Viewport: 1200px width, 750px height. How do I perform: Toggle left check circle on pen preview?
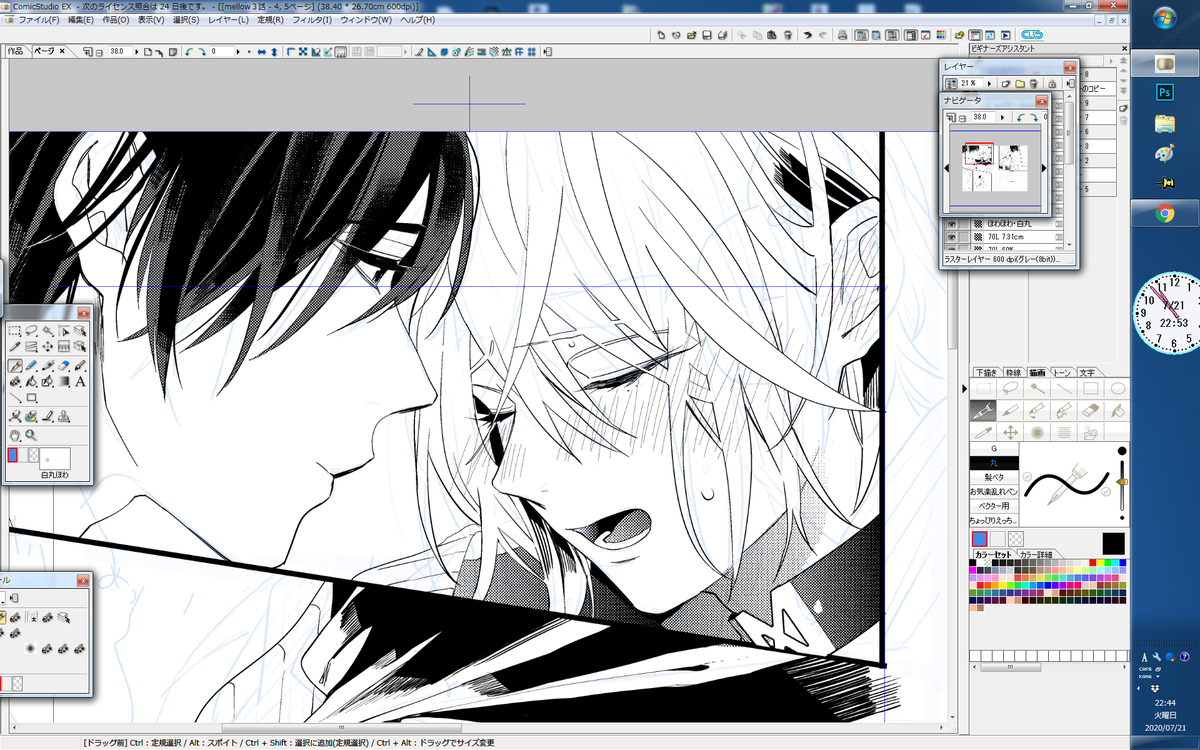coord(1027,476)
